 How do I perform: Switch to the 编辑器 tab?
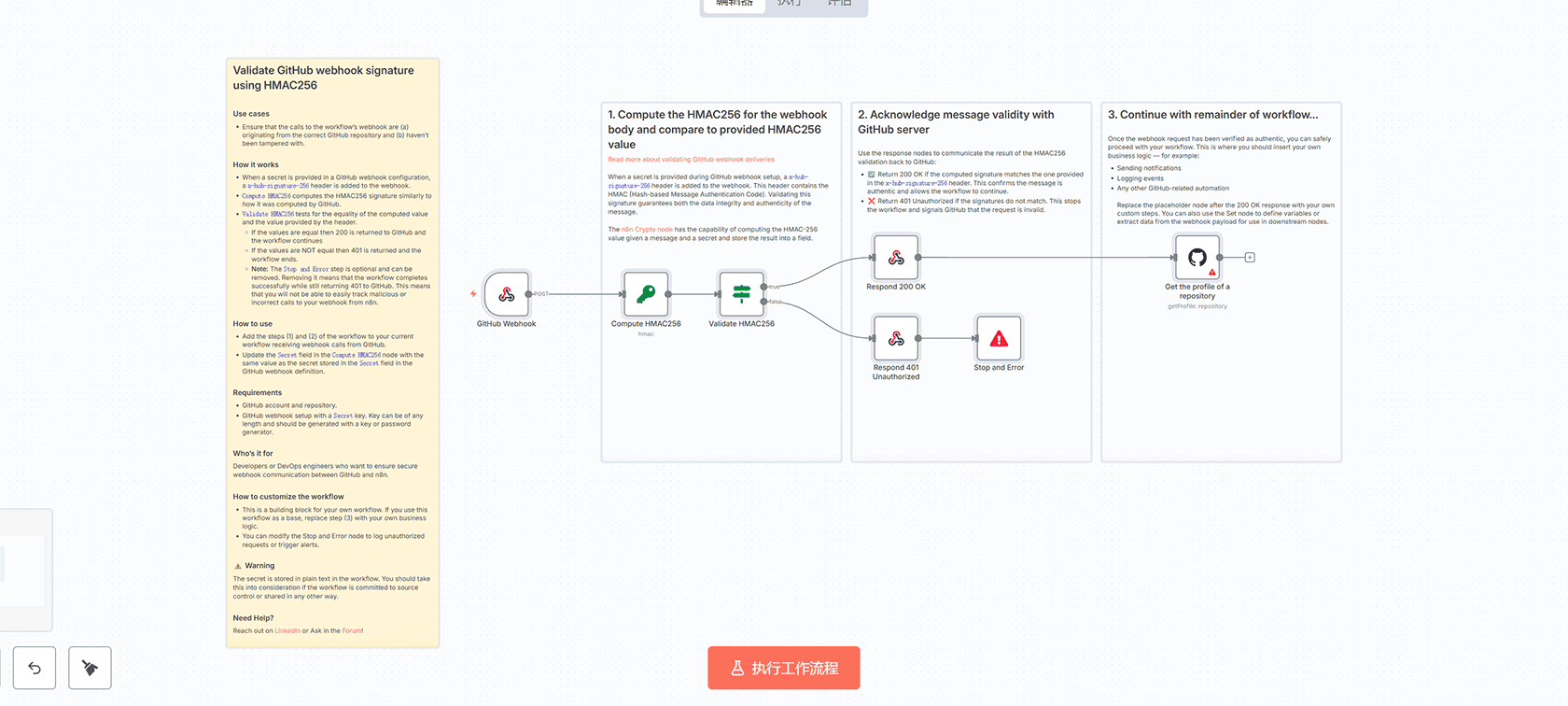735,5
